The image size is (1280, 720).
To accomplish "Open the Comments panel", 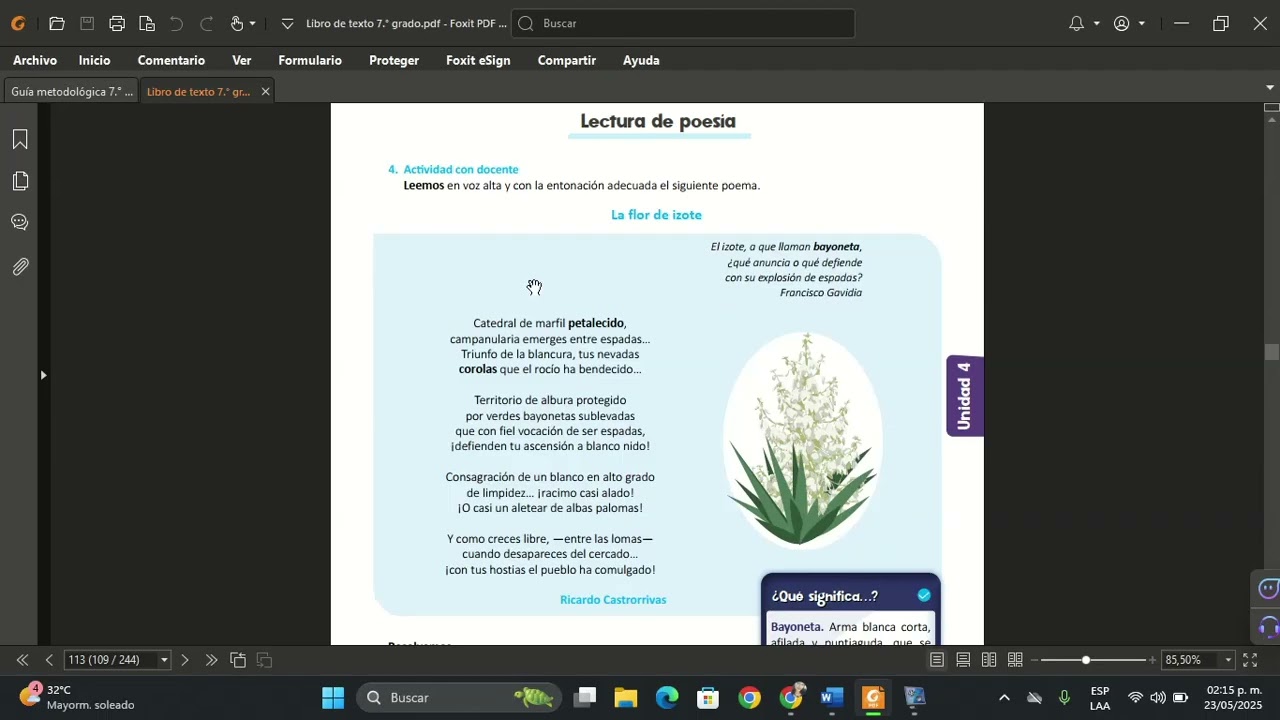I will [20, 223].
